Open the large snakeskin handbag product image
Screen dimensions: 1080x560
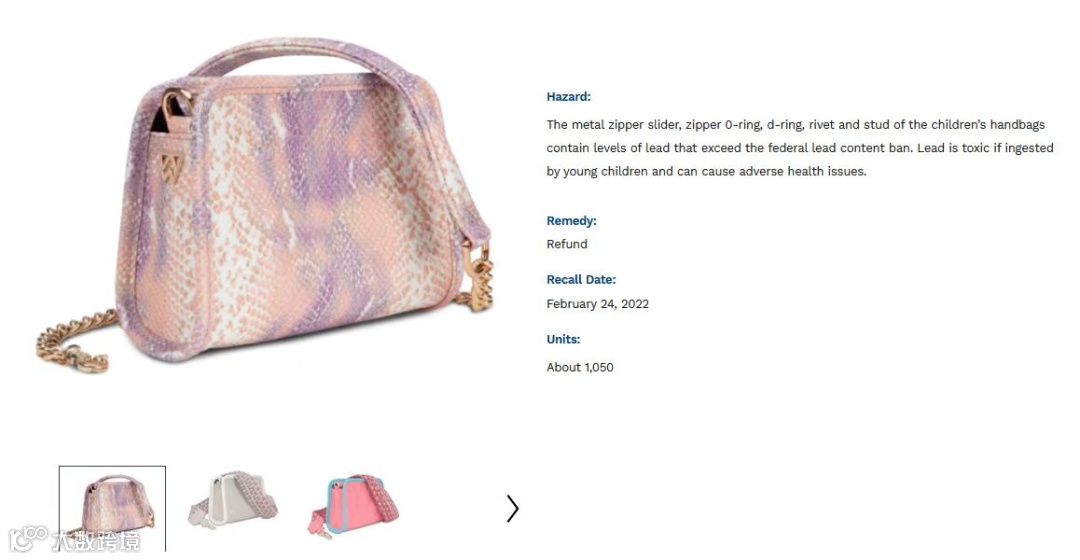pyautogui.click(x=265, y=205)
